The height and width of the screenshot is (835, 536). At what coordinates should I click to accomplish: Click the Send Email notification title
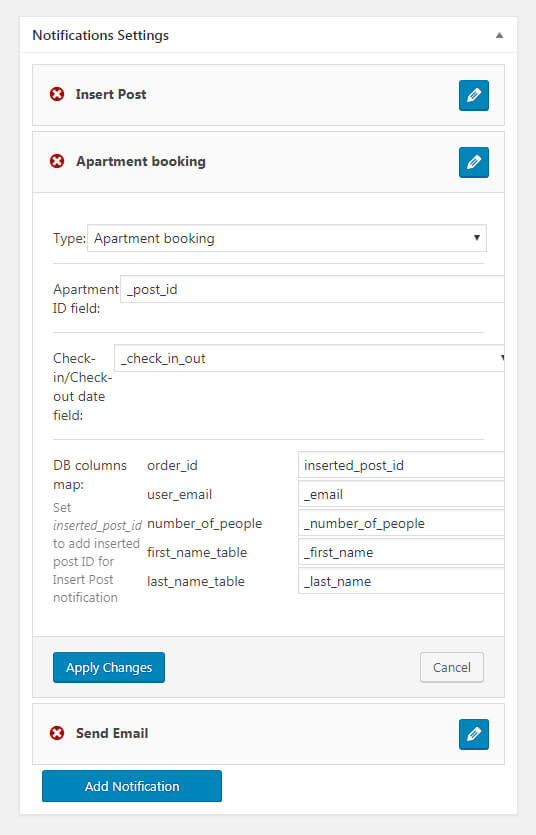coord(112,733)
